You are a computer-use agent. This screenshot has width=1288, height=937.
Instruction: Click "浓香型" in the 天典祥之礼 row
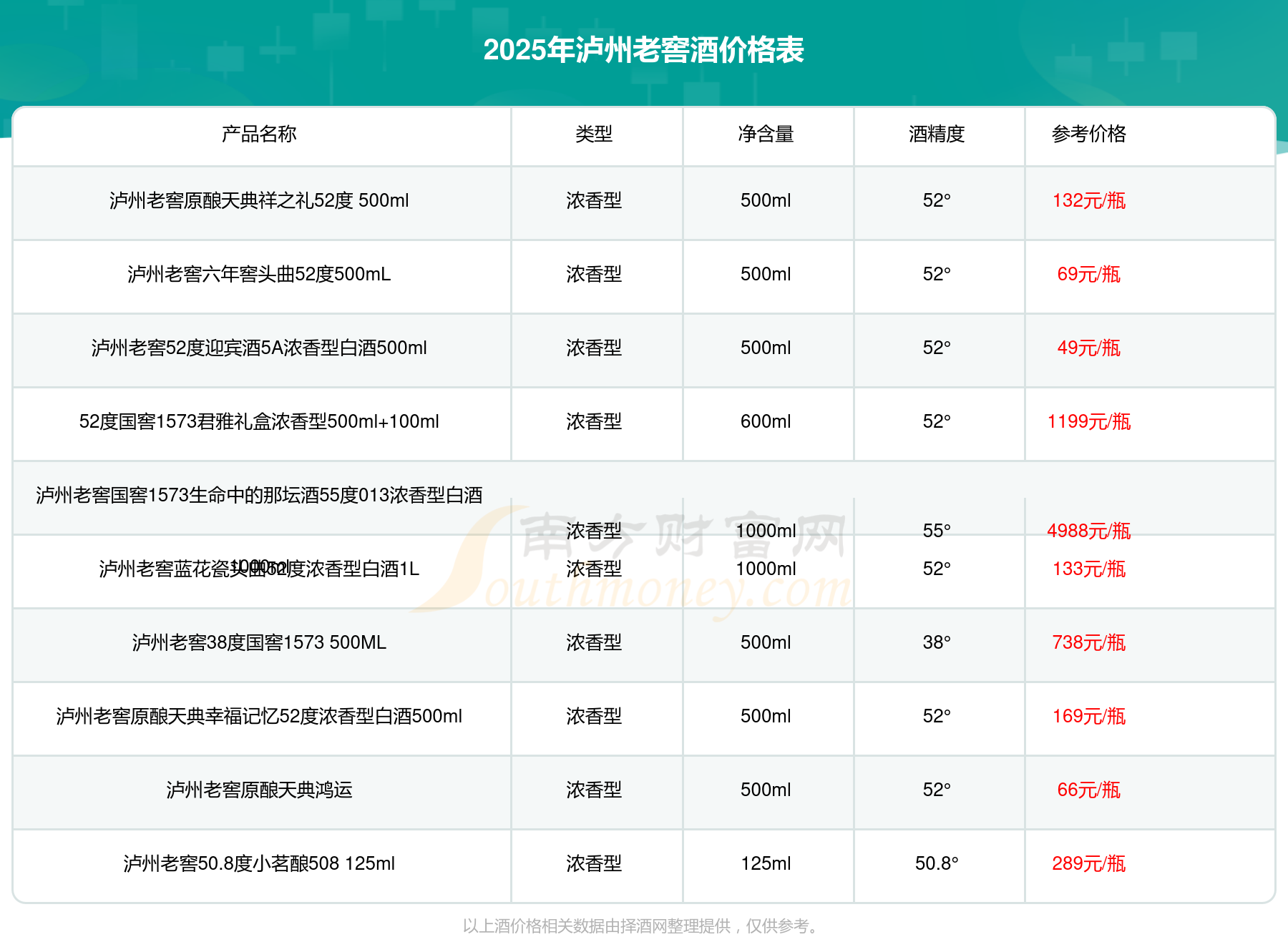click(x=594, y=200)
